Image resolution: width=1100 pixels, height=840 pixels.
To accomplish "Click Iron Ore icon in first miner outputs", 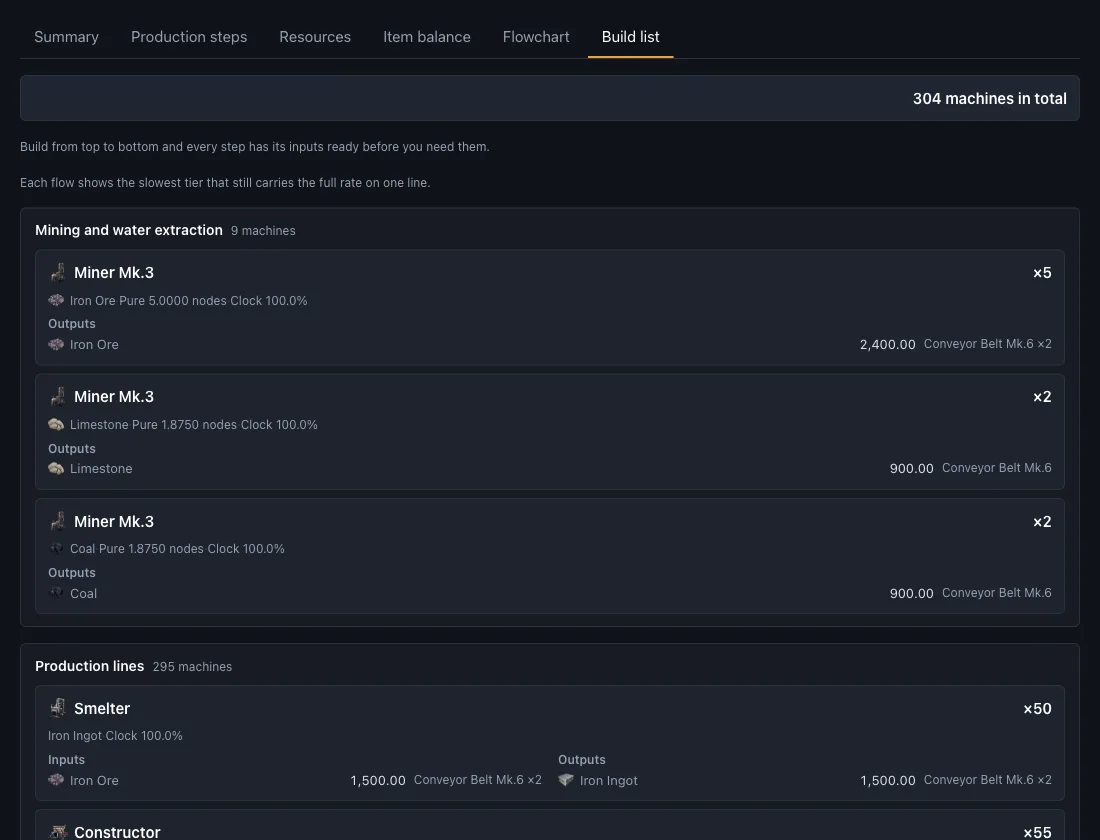I will pos(56,345).
